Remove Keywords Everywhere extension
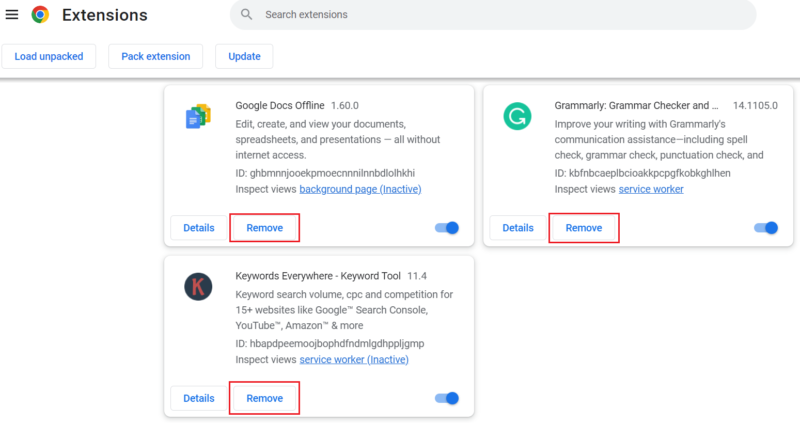Viewport: 800px width, 423px height. click(x=265, y=398)
